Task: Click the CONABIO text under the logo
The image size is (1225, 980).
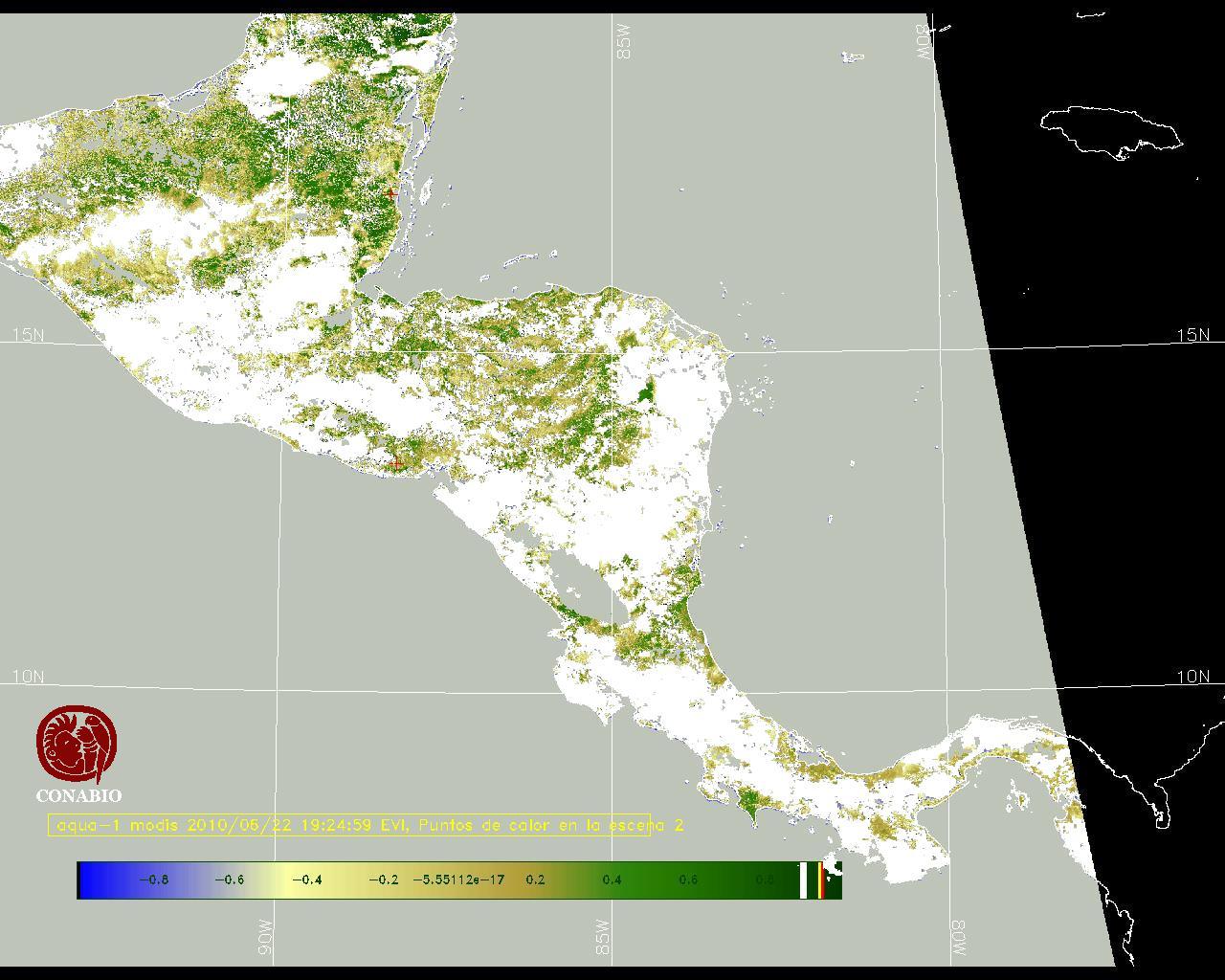Action: pos(78,796)
